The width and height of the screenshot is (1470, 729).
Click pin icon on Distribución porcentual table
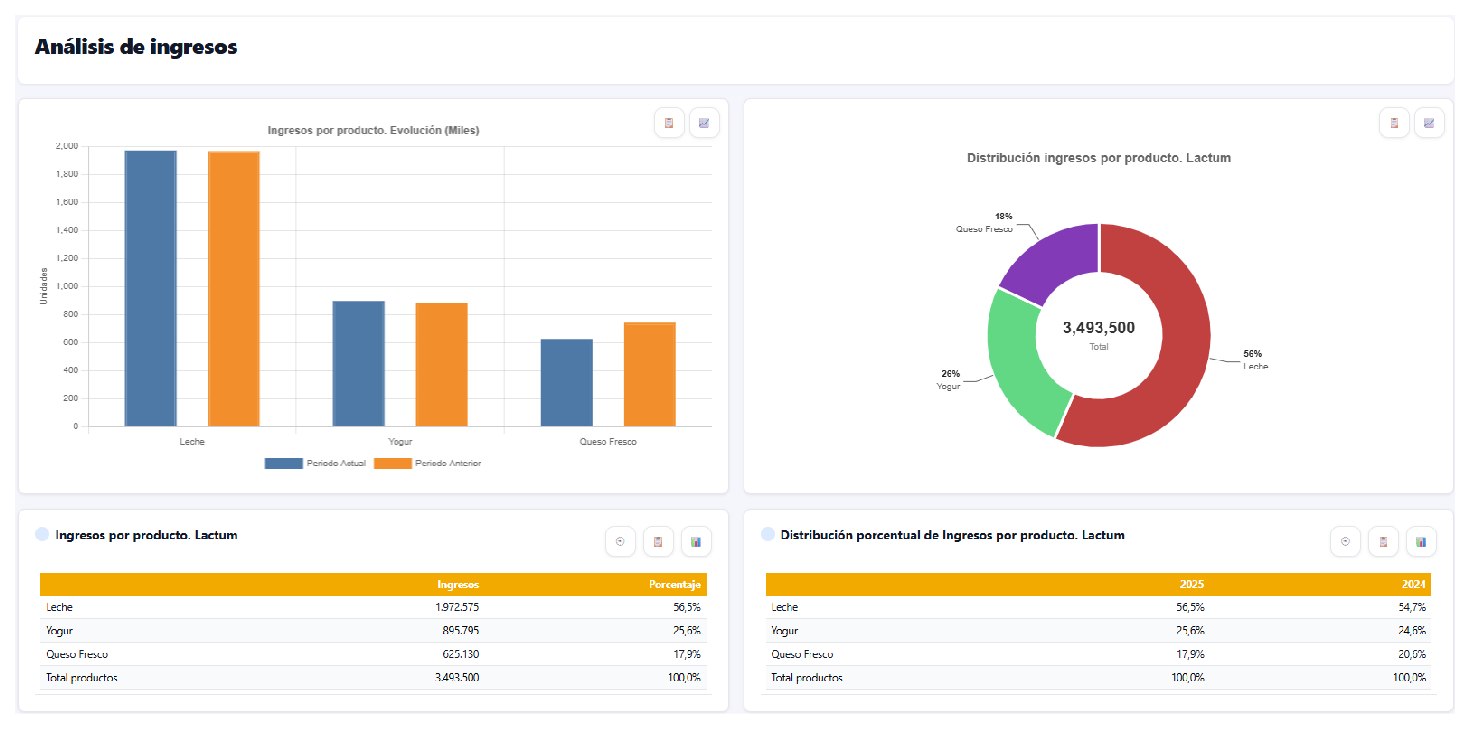point(1346,542)
